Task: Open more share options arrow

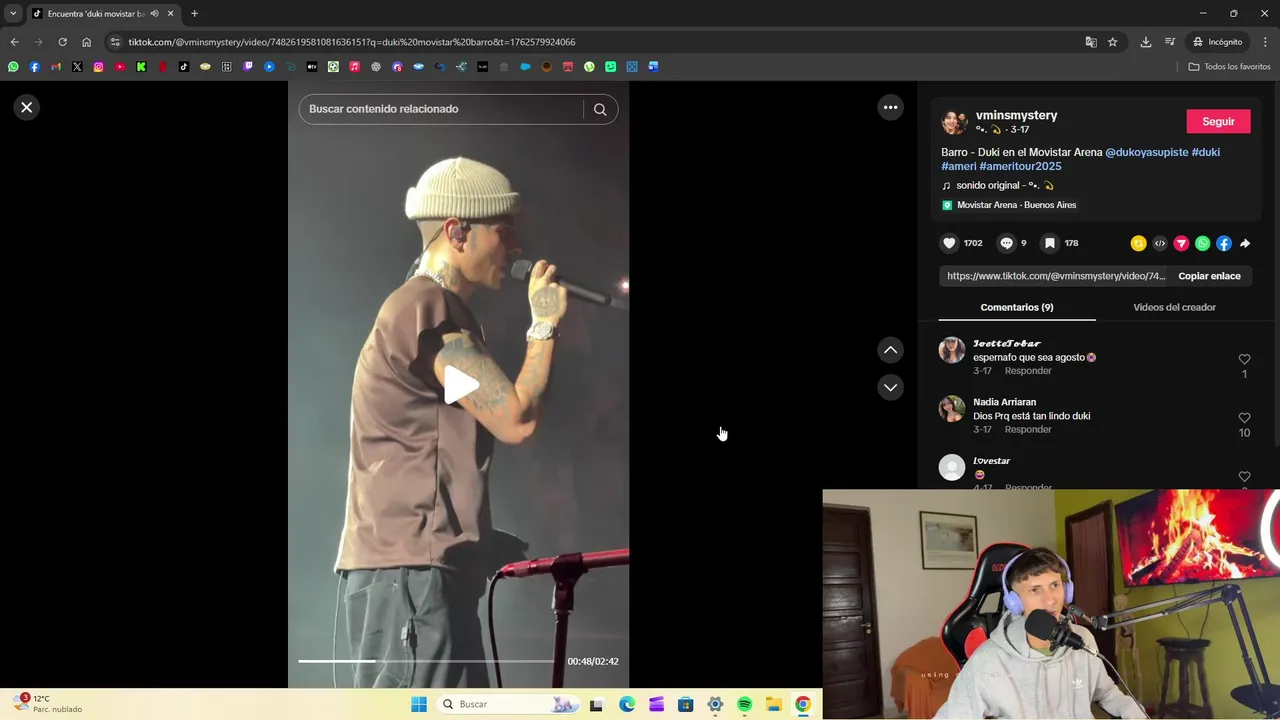Action: [1245, 243]
